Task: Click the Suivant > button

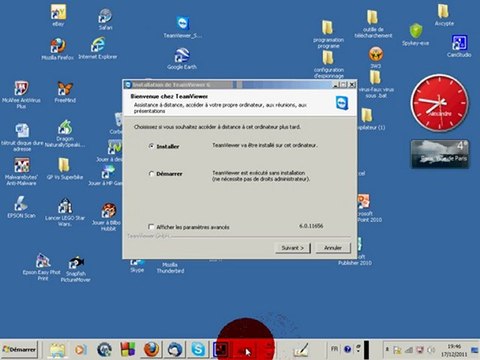Action: coord(293,248)
